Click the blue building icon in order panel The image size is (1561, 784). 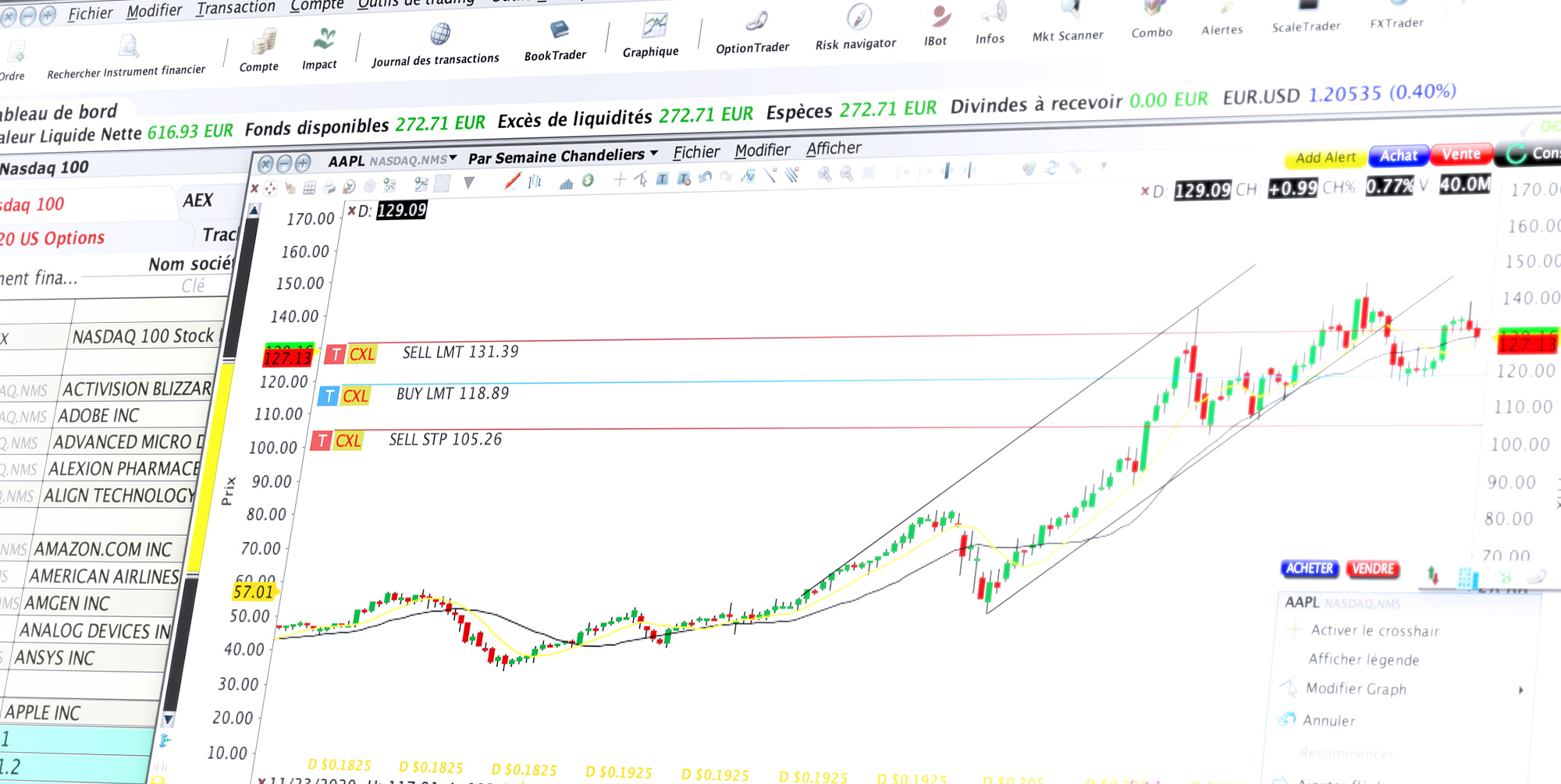click(x=1468, y=577)
